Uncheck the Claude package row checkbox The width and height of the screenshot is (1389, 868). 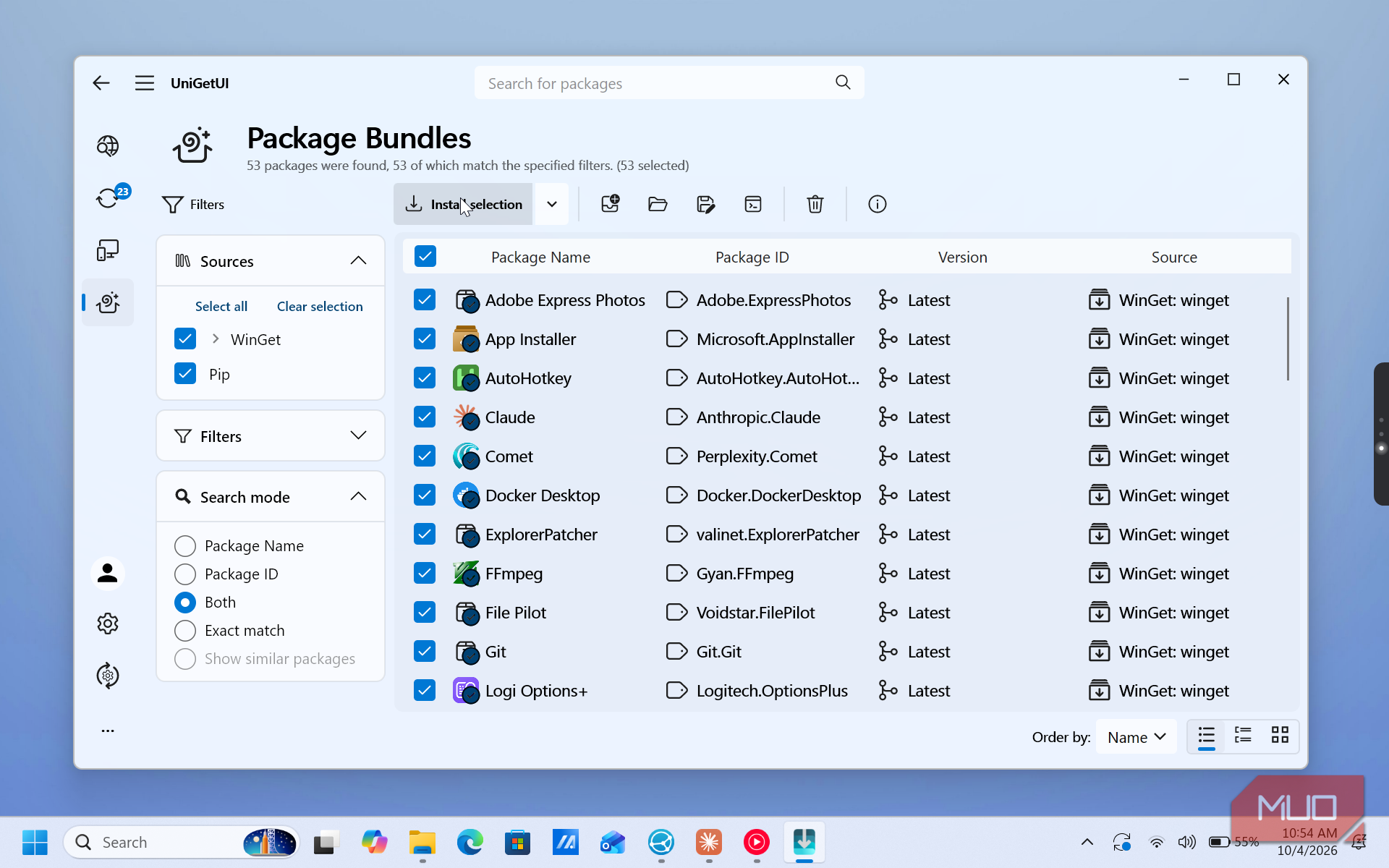425,417
